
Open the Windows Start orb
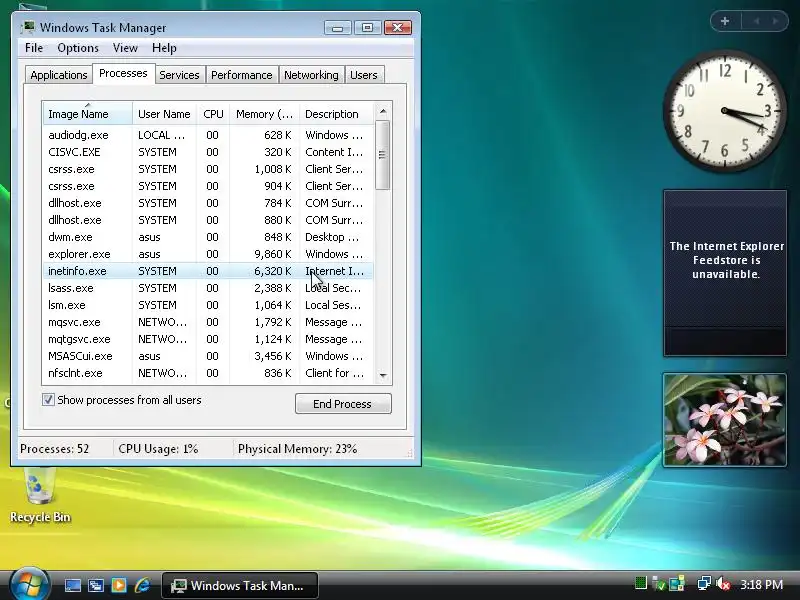coord(29,584)
